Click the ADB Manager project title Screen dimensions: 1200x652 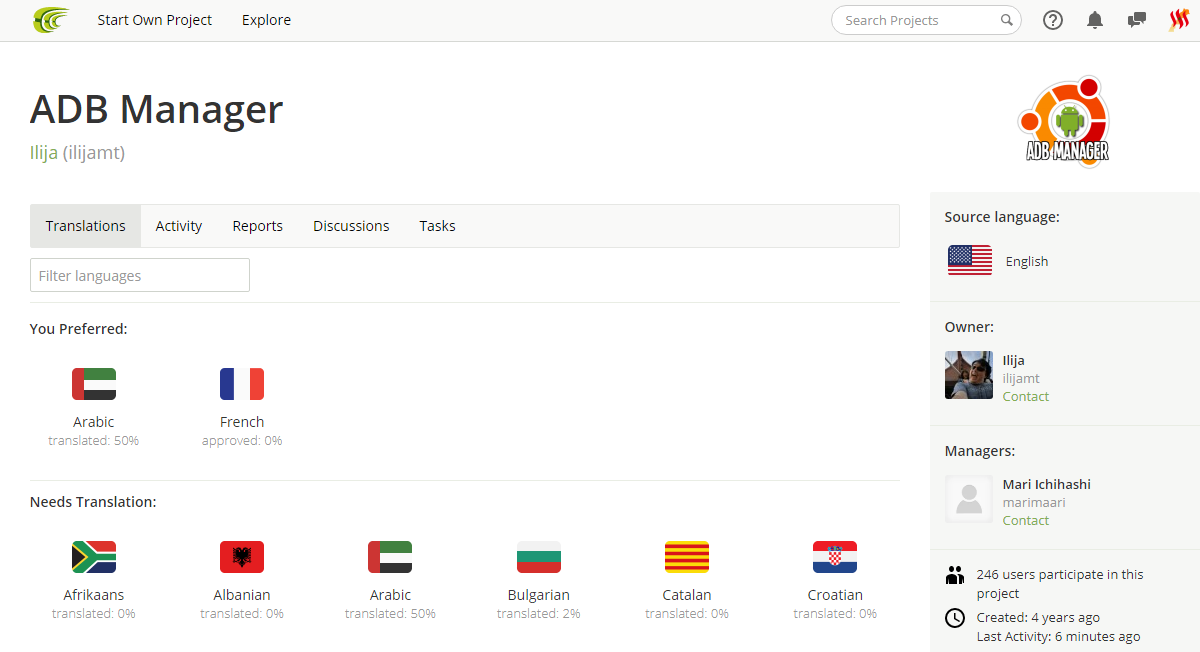pos(157,109)
